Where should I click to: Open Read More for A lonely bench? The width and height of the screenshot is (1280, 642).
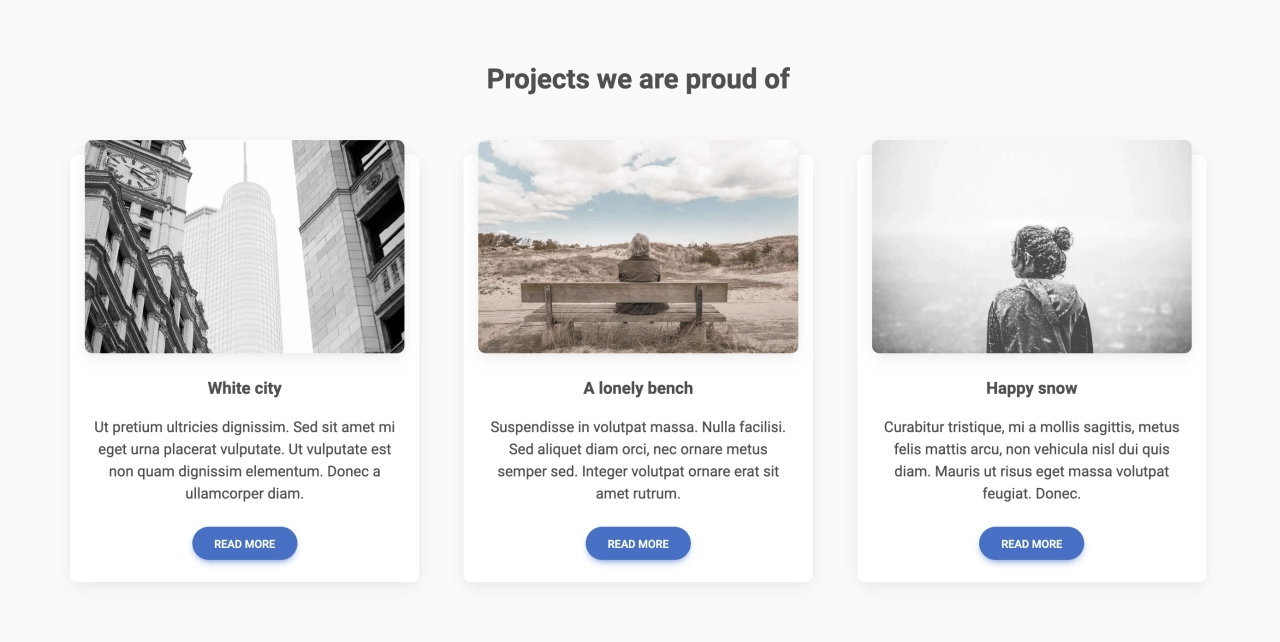[638, 544]
